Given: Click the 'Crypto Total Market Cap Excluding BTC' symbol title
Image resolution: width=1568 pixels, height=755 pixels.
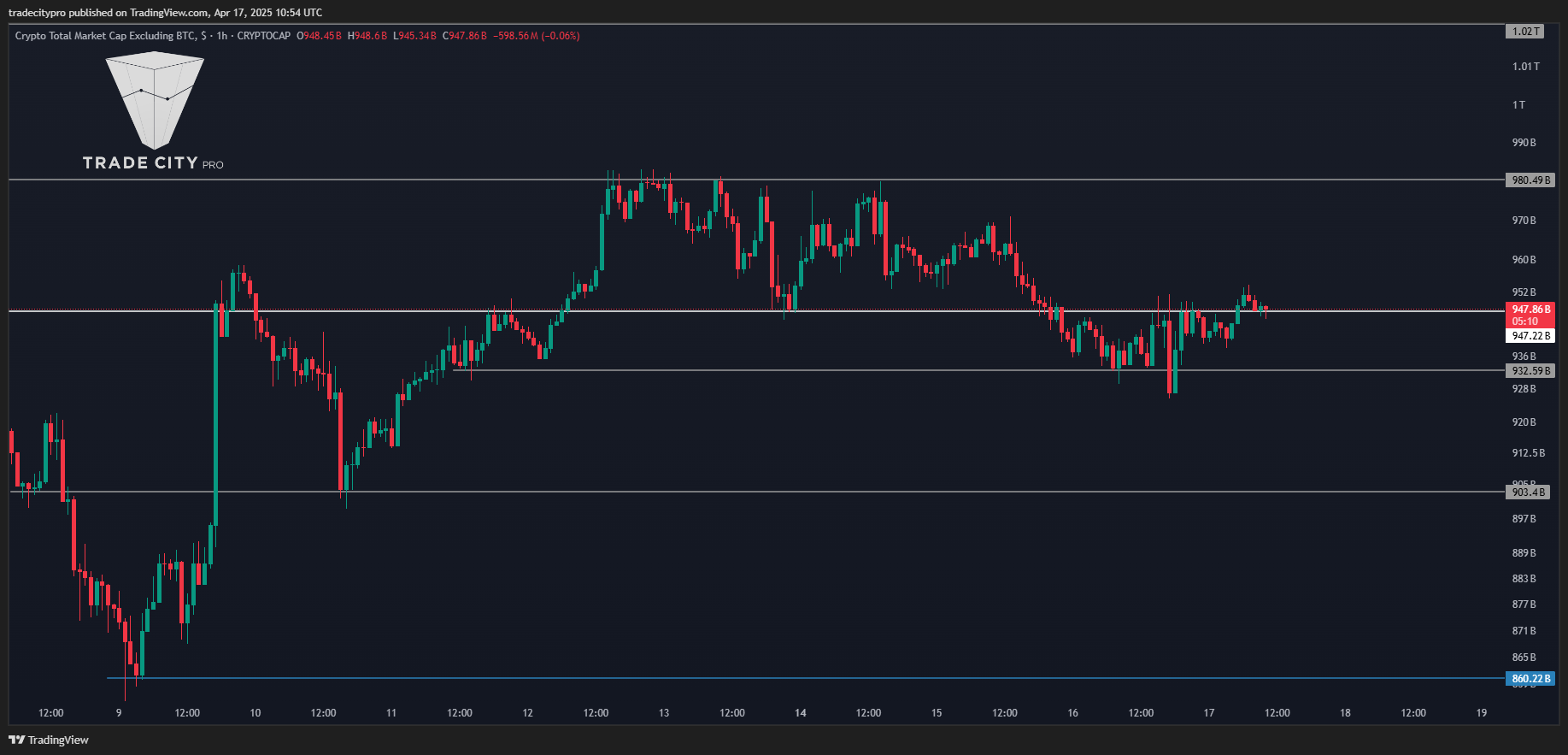Looking at the screenshot, I should click(x=105, y=36).
